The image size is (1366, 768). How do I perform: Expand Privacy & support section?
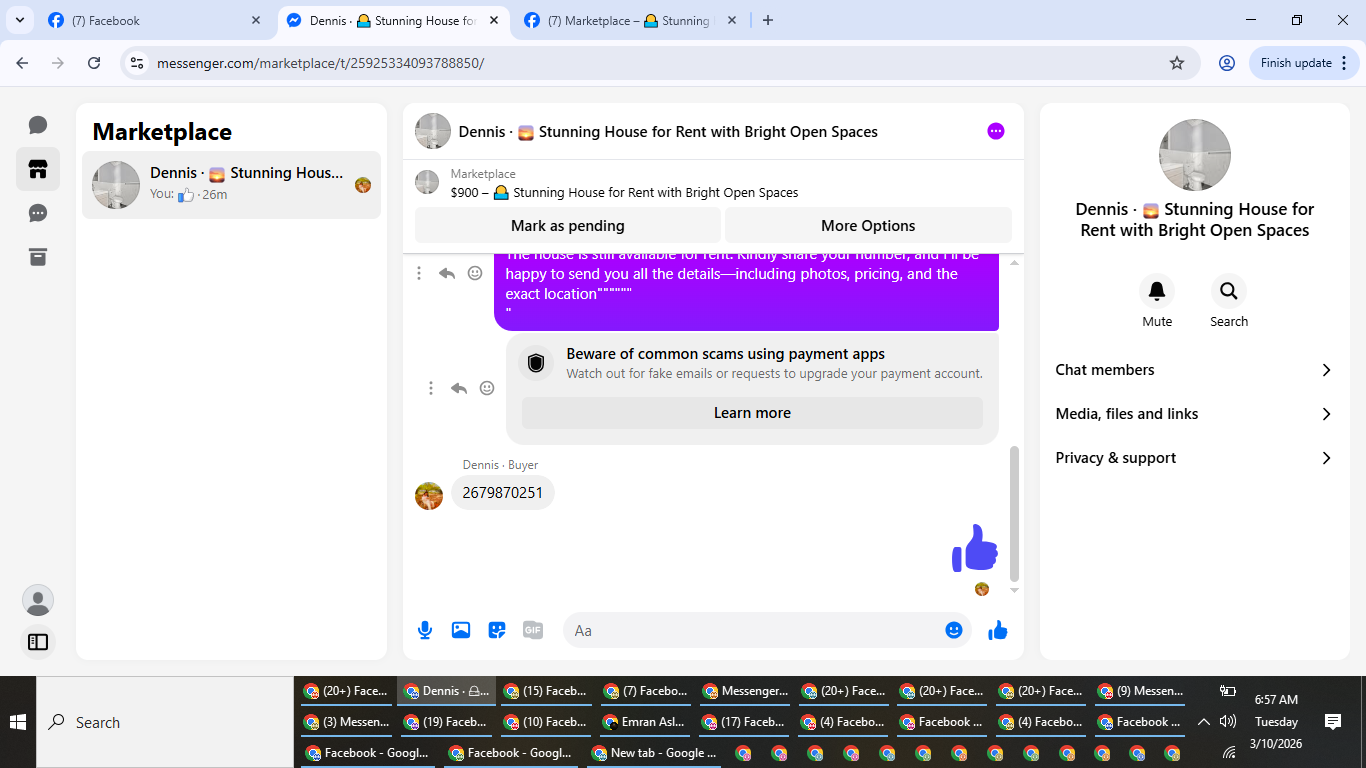(1195, 458)
